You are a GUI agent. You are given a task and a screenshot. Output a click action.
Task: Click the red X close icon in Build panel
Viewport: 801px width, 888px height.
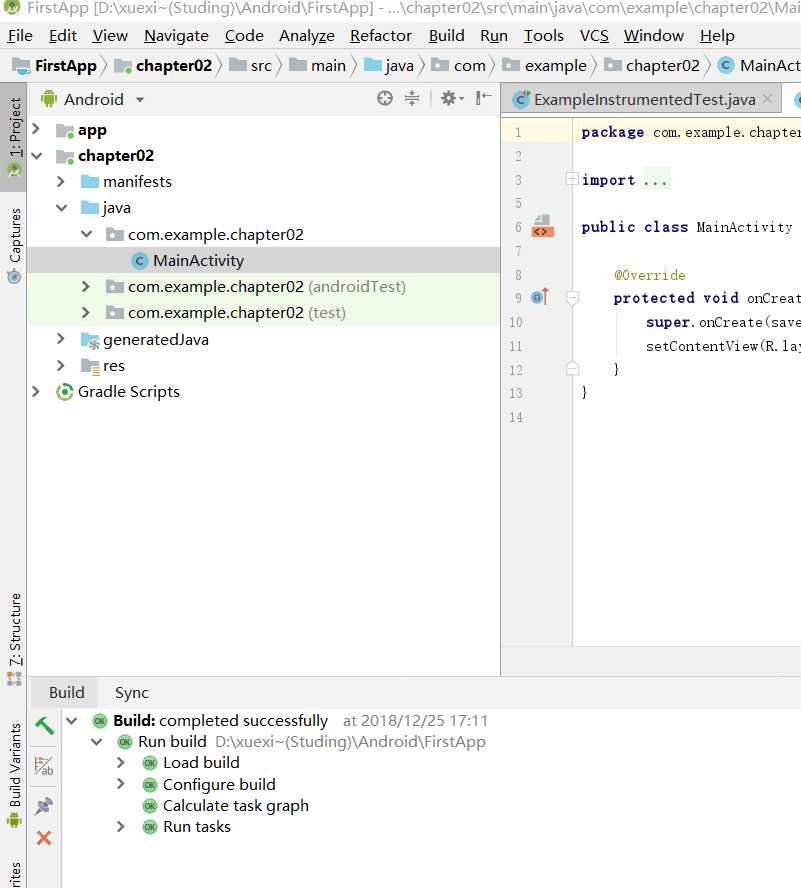click(x=44, y=838)
